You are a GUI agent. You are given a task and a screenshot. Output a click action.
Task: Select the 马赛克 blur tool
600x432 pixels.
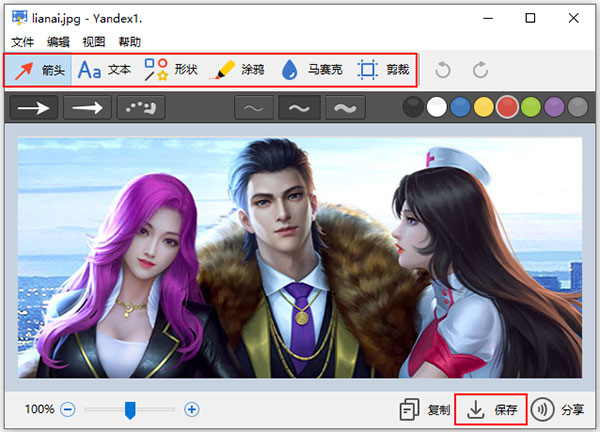point(310,70)
